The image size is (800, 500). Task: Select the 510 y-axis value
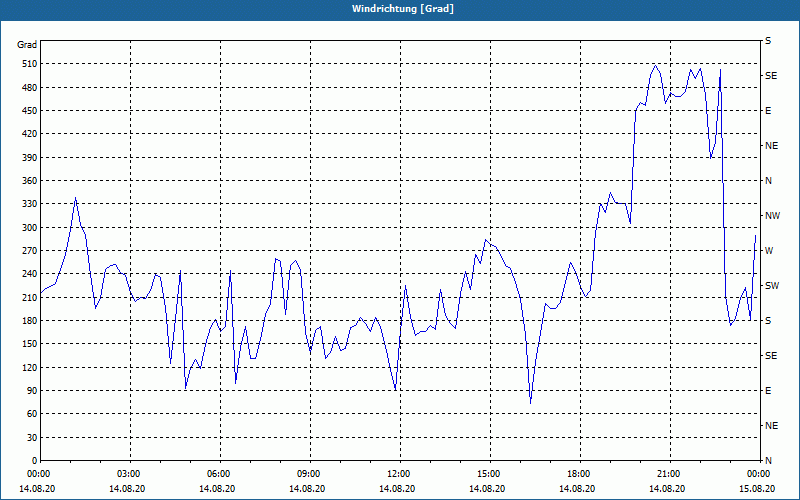click(x=30, y=64)
